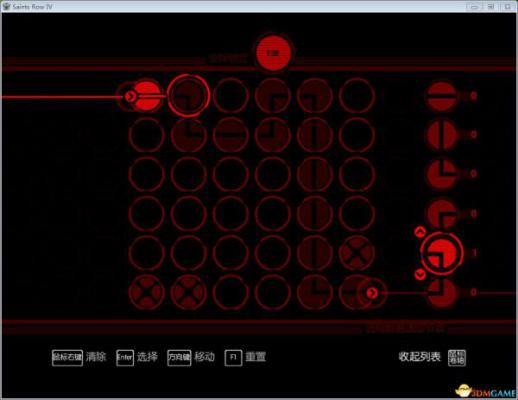The image size is (518, 400).
Task: Click the 移动 move hint label
Action: point(205,357)
